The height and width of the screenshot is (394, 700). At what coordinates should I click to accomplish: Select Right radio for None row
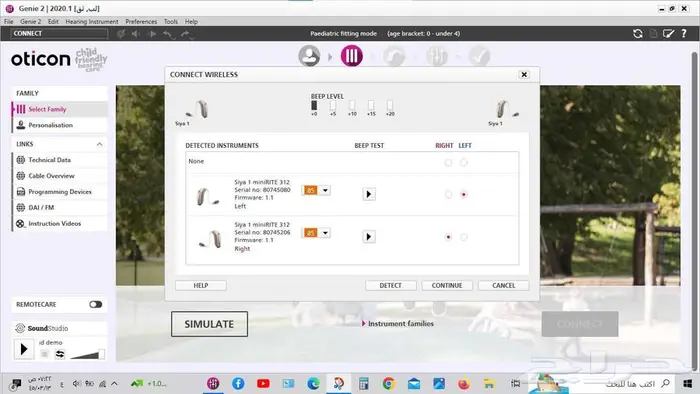click(x=448, y=162)
